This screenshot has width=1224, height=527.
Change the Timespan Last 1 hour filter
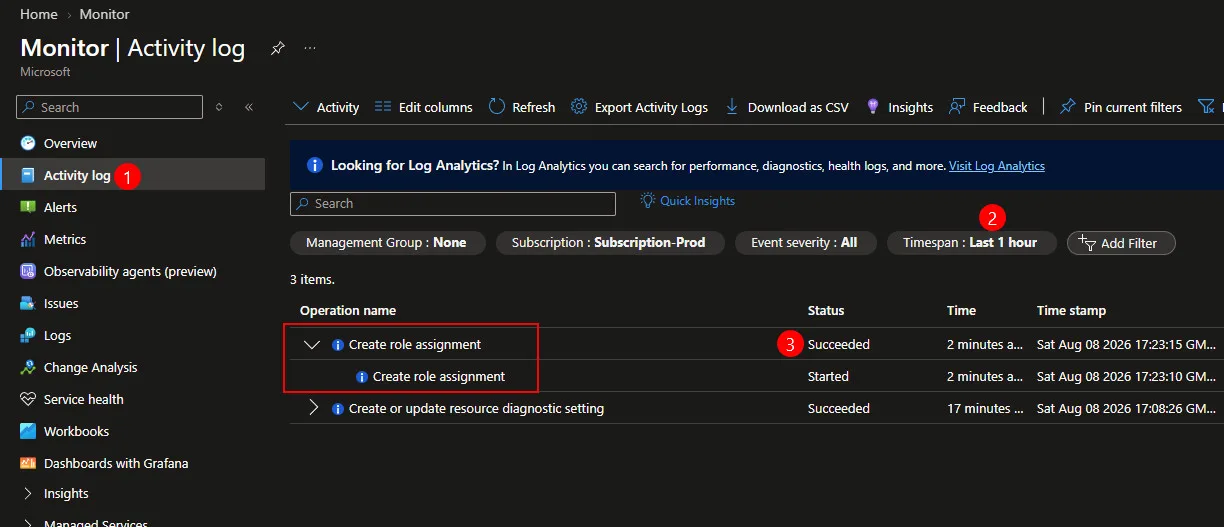click(x=970, y=243)
